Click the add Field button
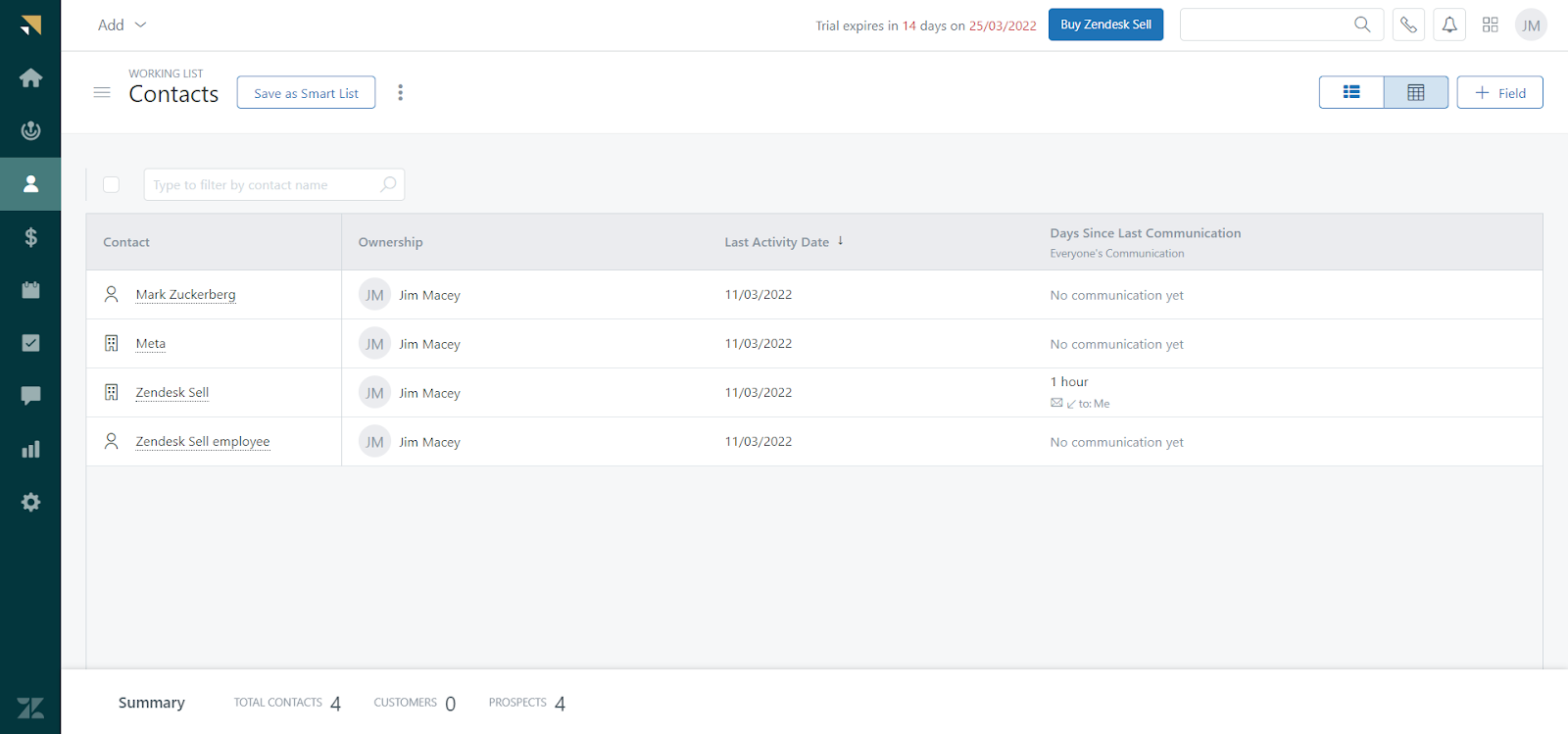 [1499, 92]
